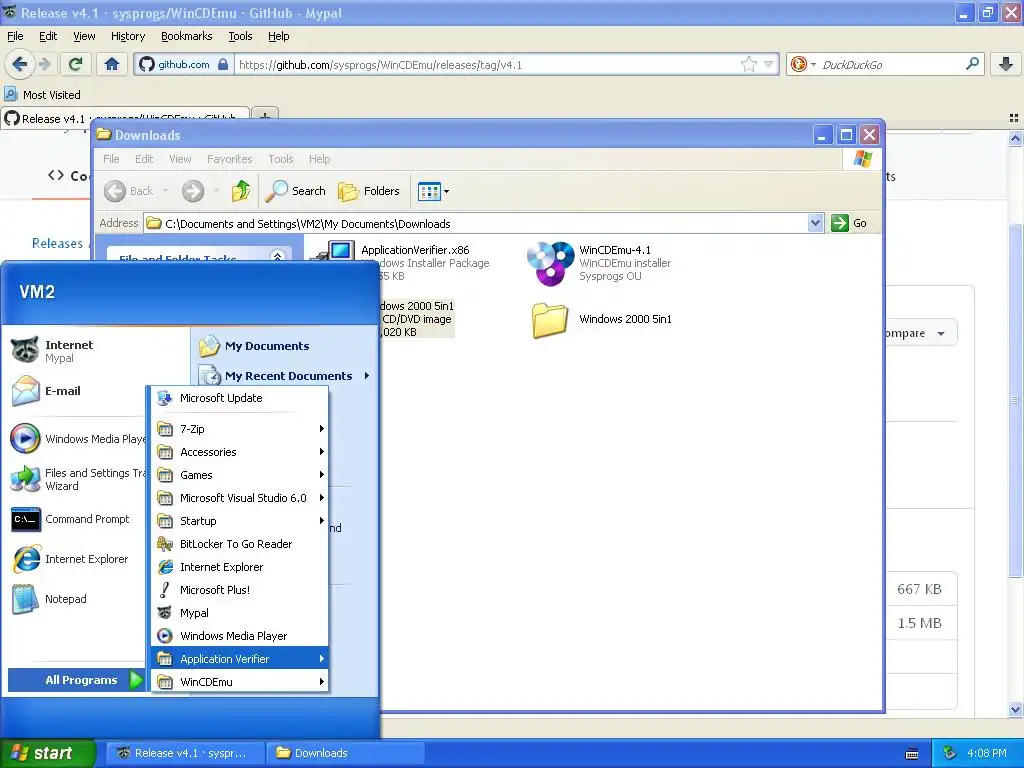Click the GitHub URL address field
Screen dimensions: 1024x768
click(488, 64)
